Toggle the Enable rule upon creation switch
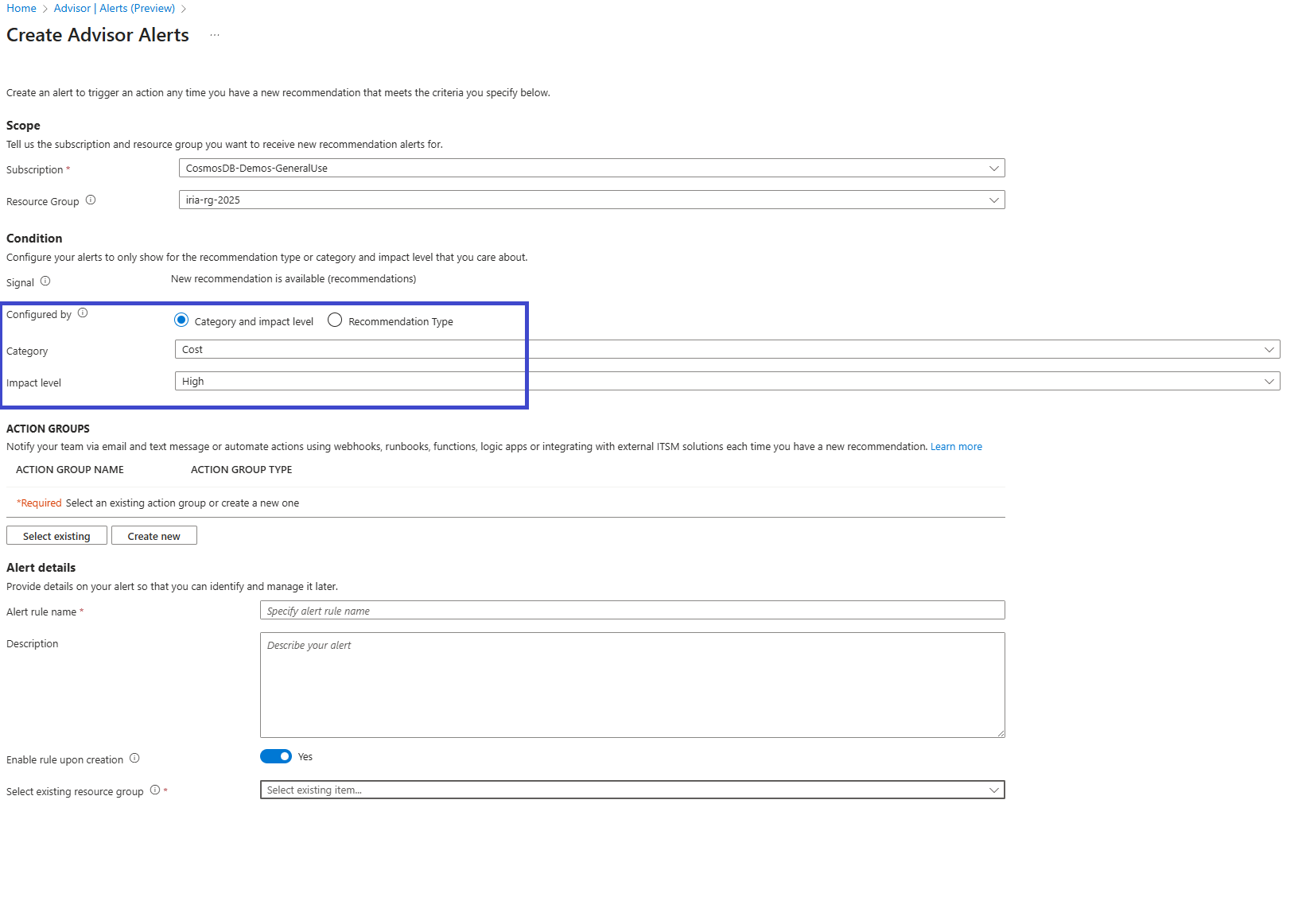 pyautogui.click(x=276, y=757)
